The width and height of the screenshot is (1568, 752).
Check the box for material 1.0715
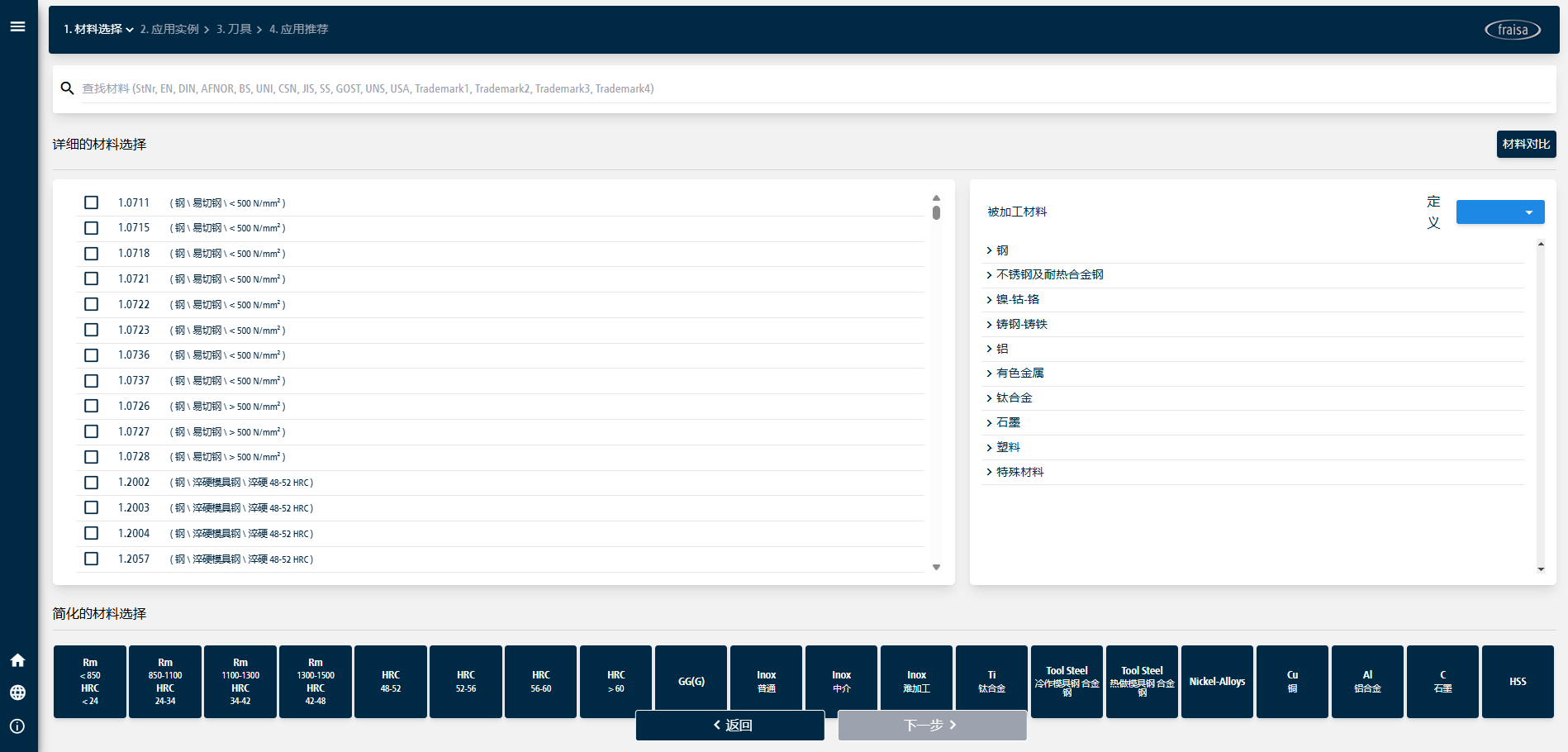[92, 228]
